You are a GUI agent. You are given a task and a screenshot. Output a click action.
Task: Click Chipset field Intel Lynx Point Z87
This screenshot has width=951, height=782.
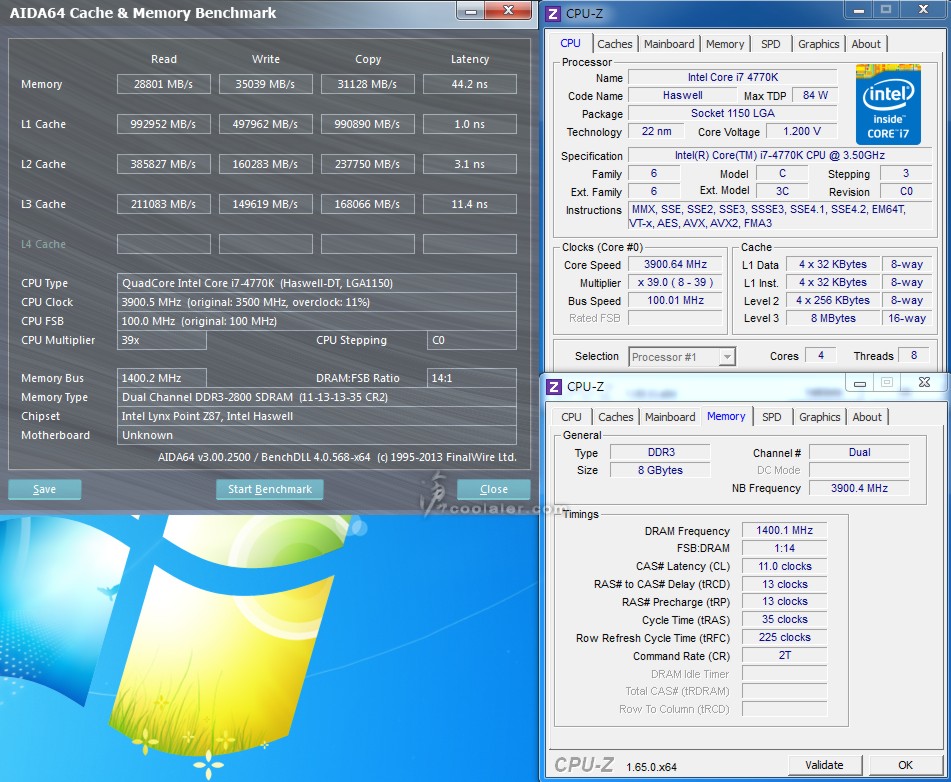point(317,416)
